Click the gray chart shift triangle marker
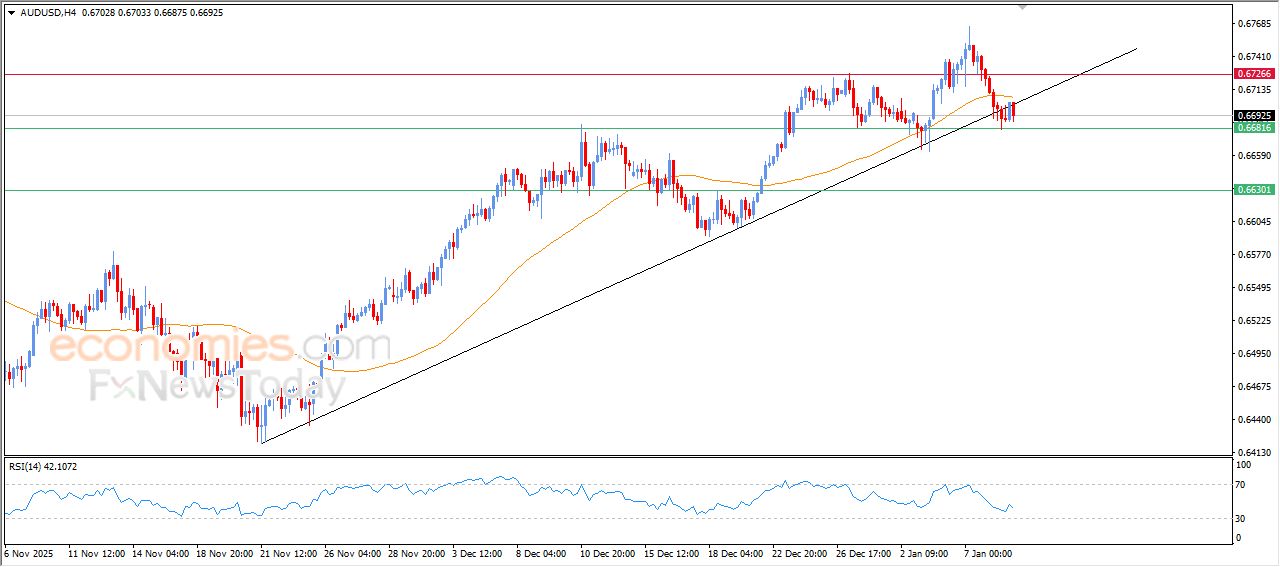The height and width of the screenshot is (567, 1280). click(1022, 6)
